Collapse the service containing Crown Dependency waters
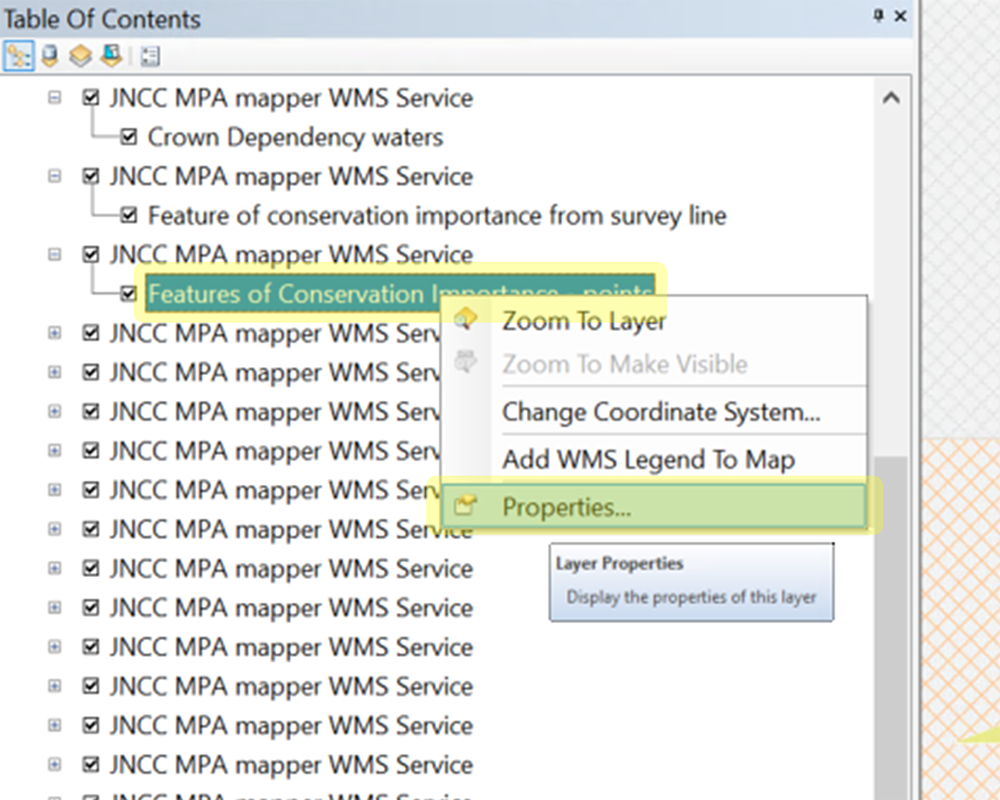The image size is (1000, 800). click(x=53, y=98)
